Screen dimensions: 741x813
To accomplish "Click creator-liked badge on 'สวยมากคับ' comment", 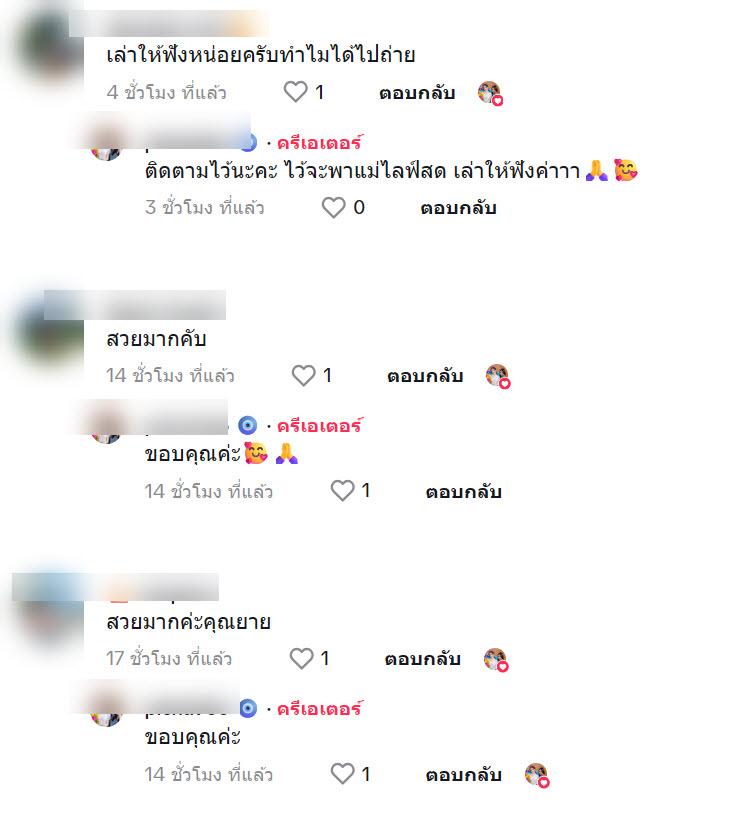I will pyautogui.click(x=498, y=376).
